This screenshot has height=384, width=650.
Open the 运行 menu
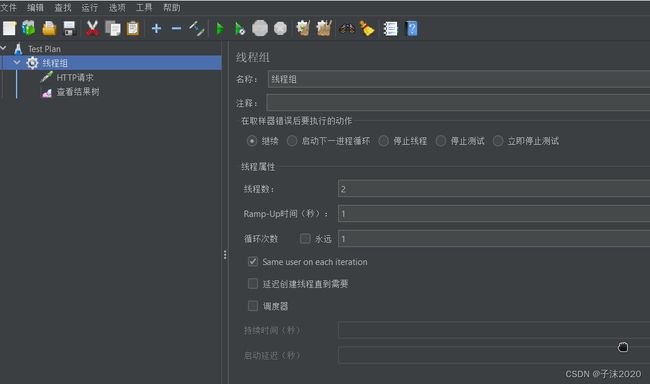click(90, 7)
